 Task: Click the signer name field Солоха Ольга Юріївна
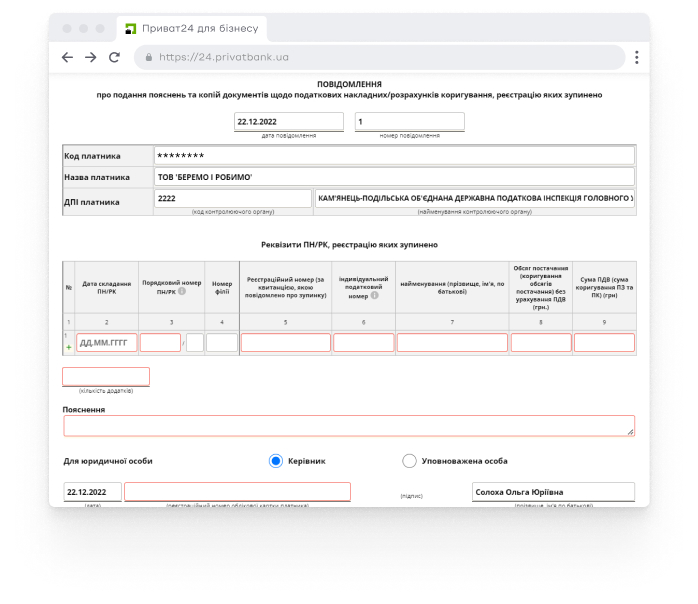[x=553, y=492]
